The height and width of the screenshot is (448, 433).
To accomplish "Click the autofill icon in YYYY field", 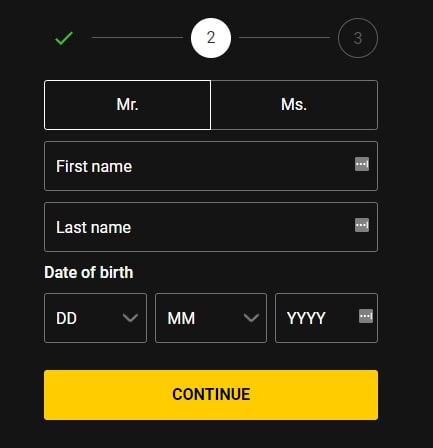I will [366, 316].
